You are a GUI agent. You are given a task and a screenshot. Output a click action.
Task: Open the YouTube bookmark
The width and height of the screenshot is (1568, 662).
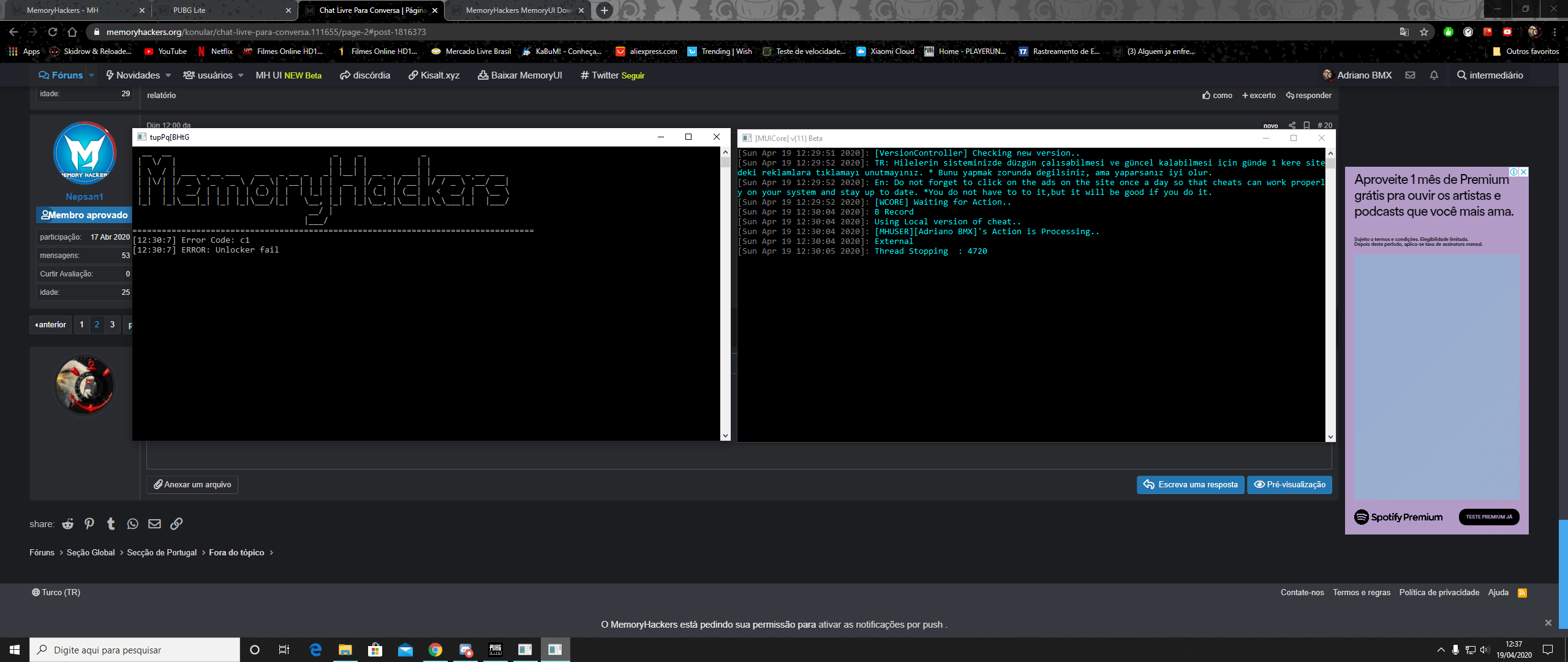(x=165, y=51)
